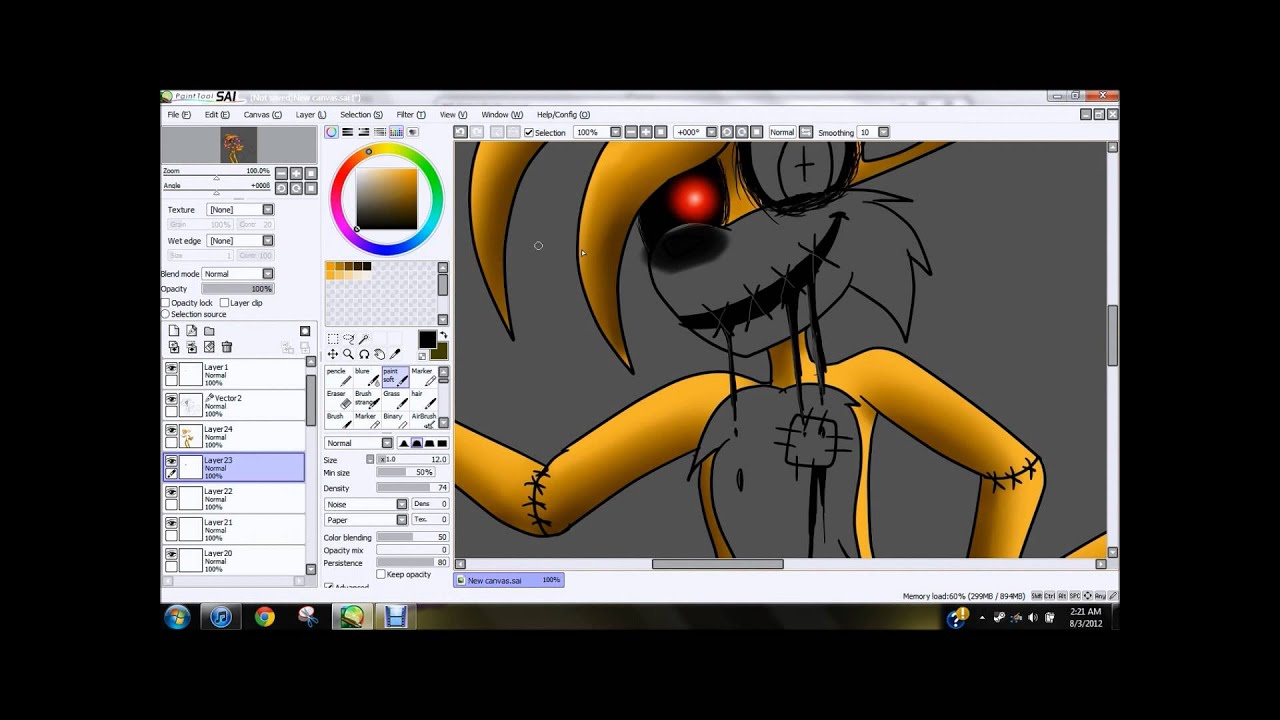This screenshot has width=1280, height=720.
Task: Adjust the layer Opacity slider
Action: pyautogui.click(x=237, y=289)
